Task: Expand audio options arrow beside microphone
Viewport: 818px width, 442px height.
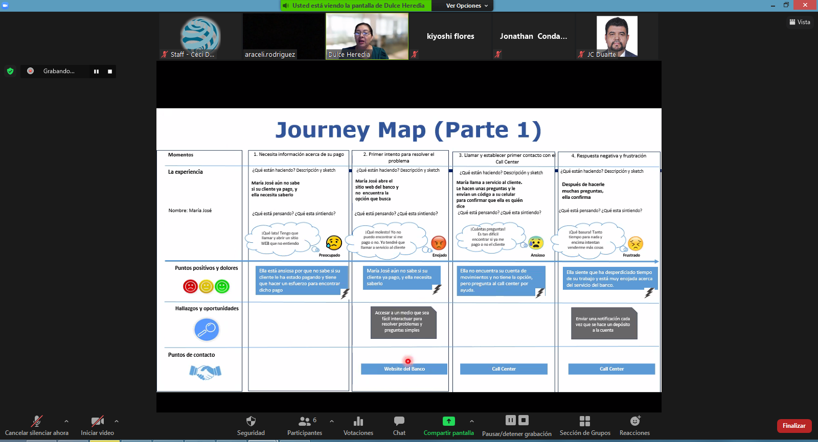Action: tap(66, 421)
